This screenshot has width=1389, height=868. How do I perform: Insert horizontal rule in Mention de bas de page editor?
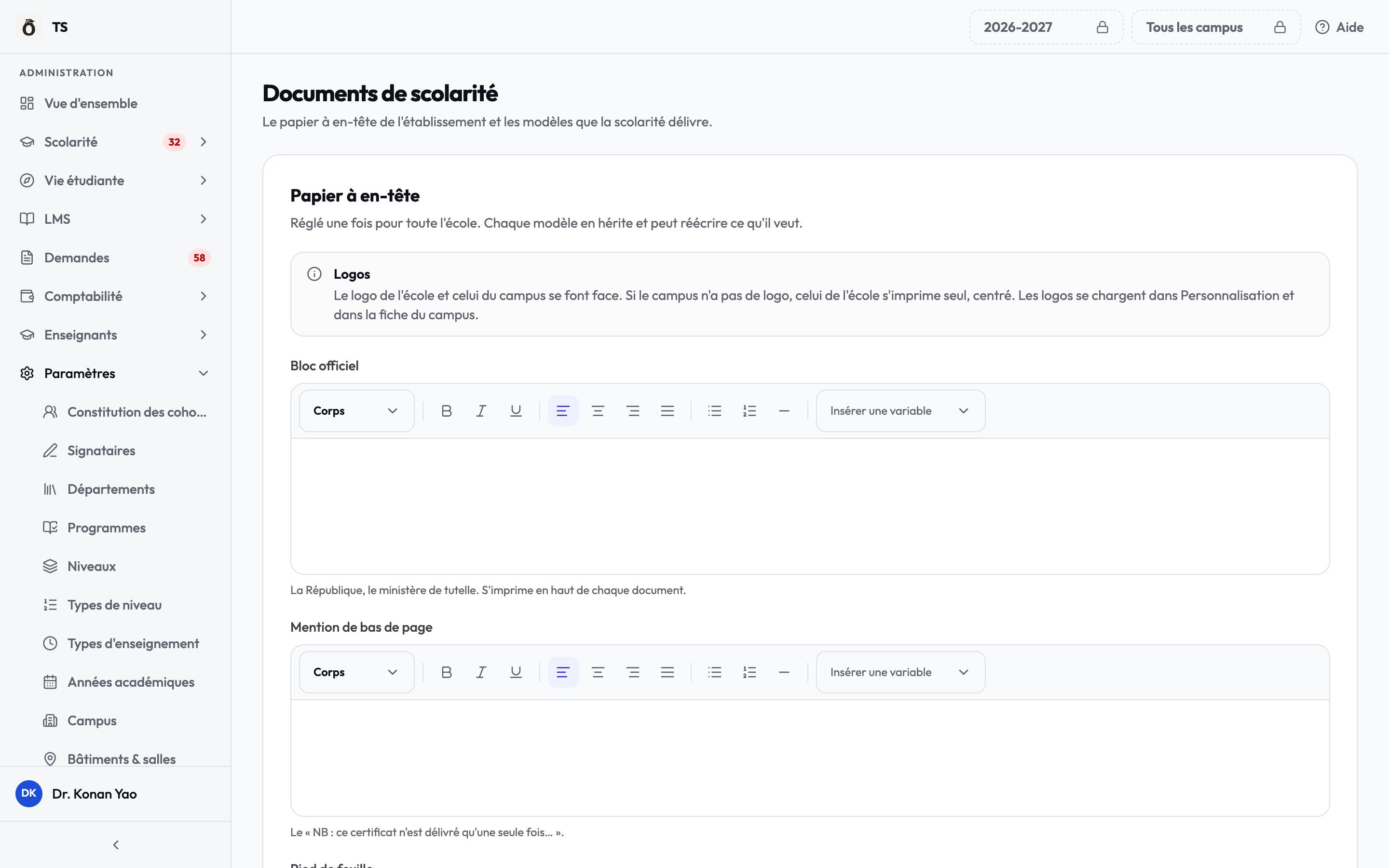[784, 672]
